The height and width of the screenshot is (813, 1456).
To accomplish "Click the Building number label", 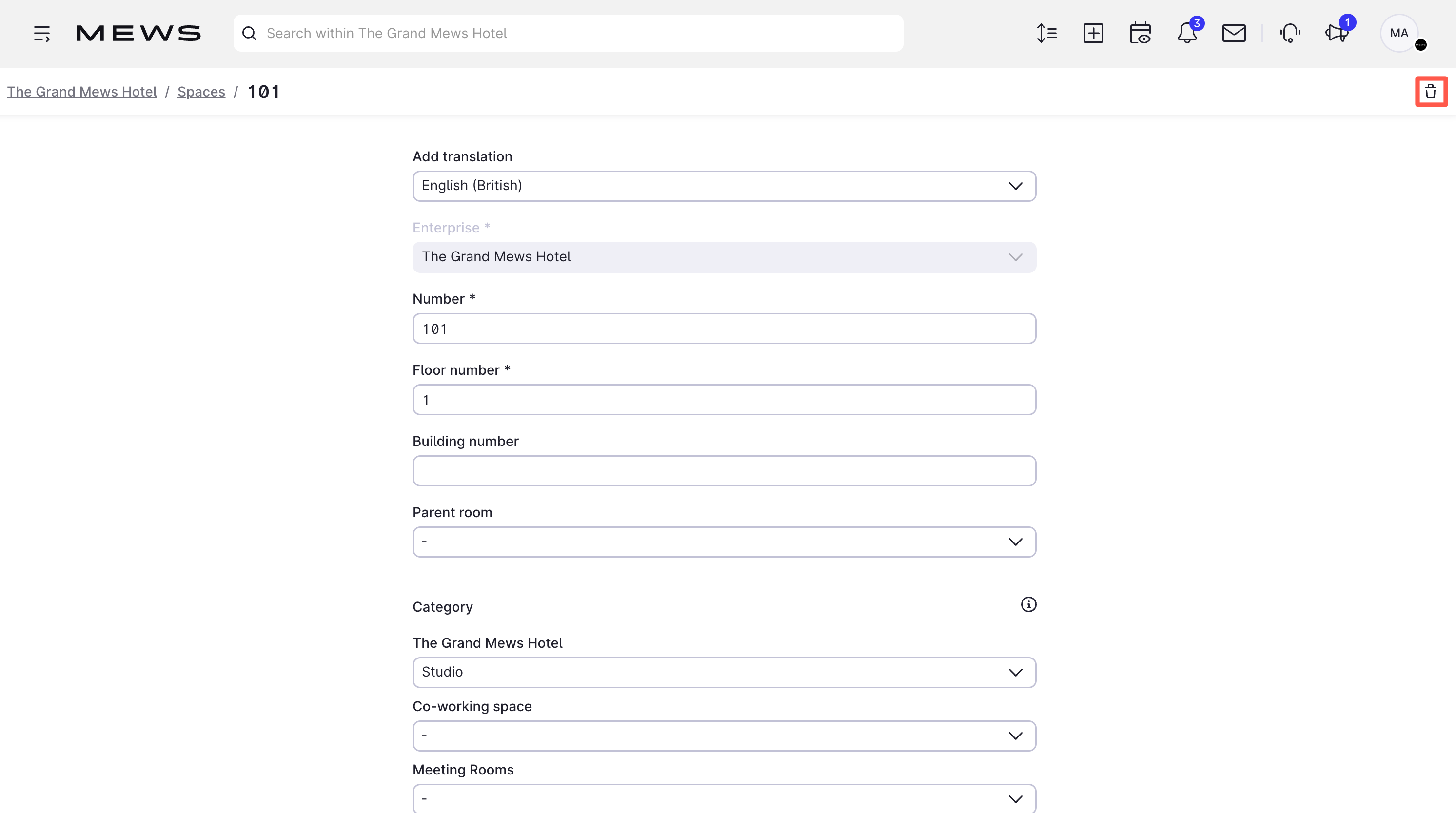I will (465, 441).
